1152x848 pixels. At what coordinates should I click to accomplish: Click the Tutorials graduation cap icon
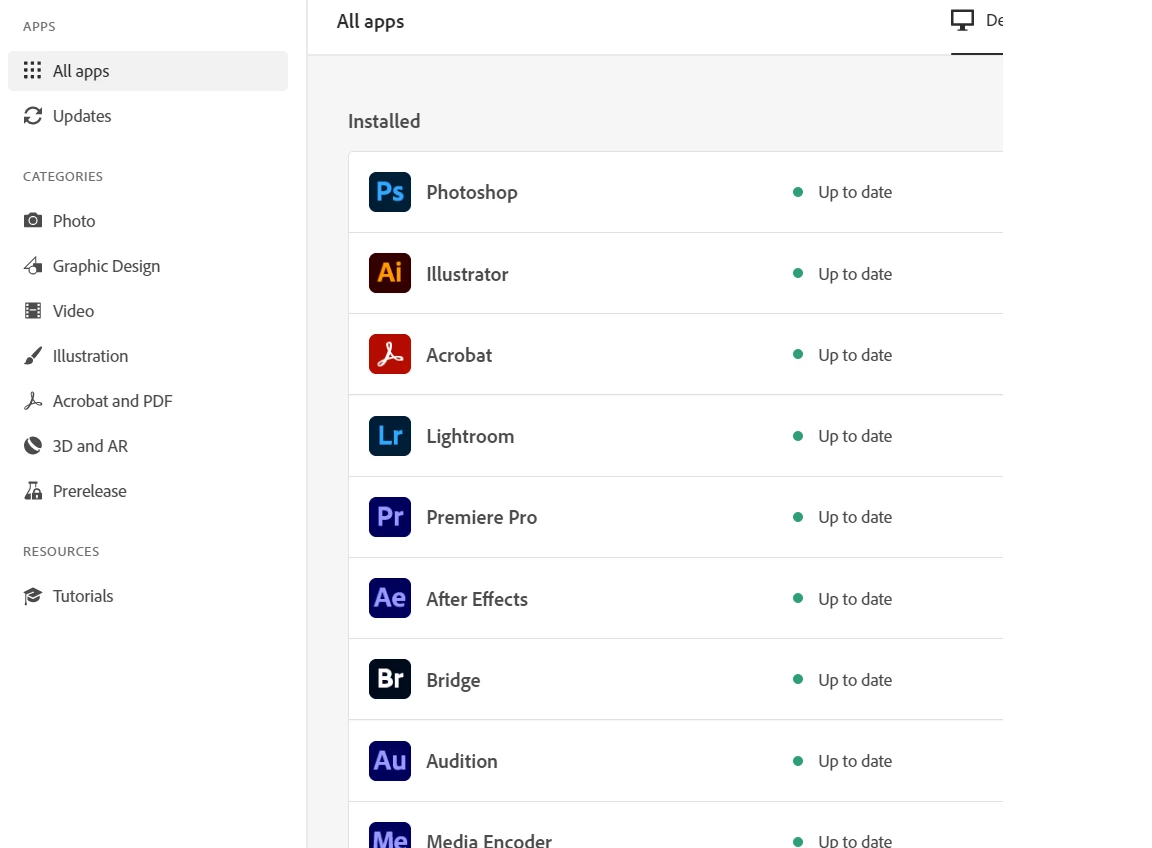(32, 595)
